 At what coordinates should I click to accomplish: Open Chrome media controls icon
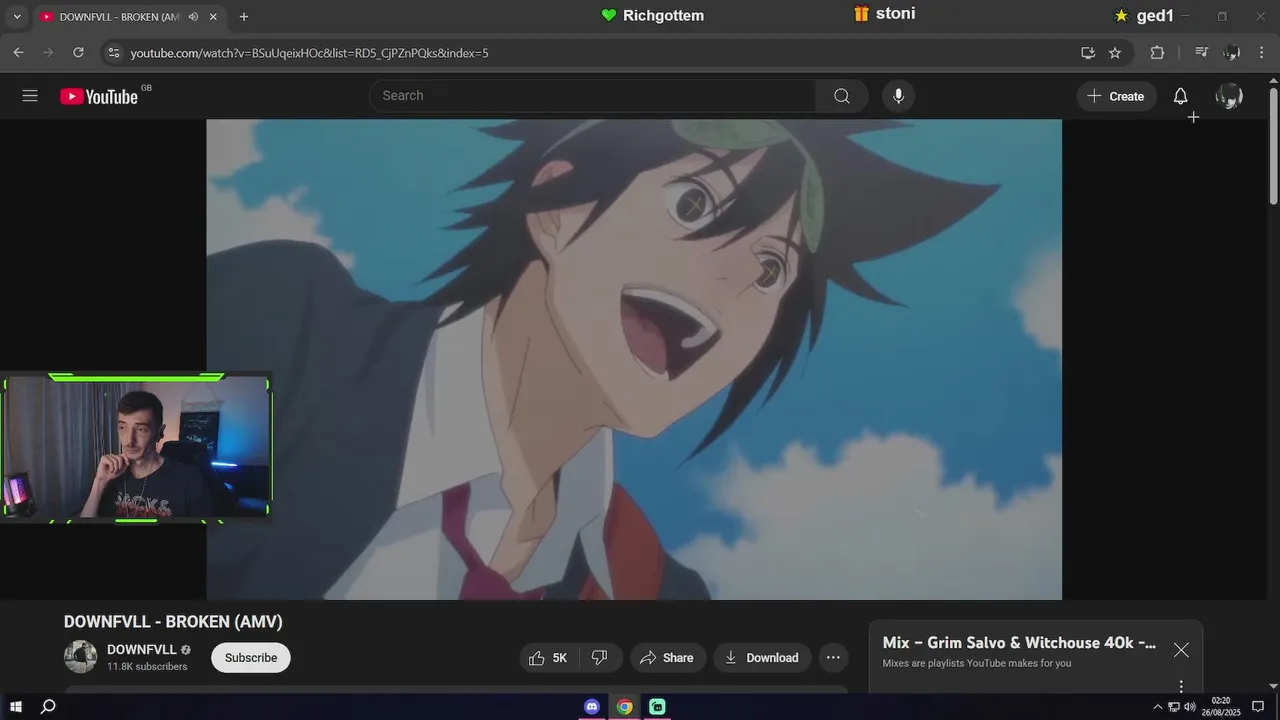[1202, 52]
